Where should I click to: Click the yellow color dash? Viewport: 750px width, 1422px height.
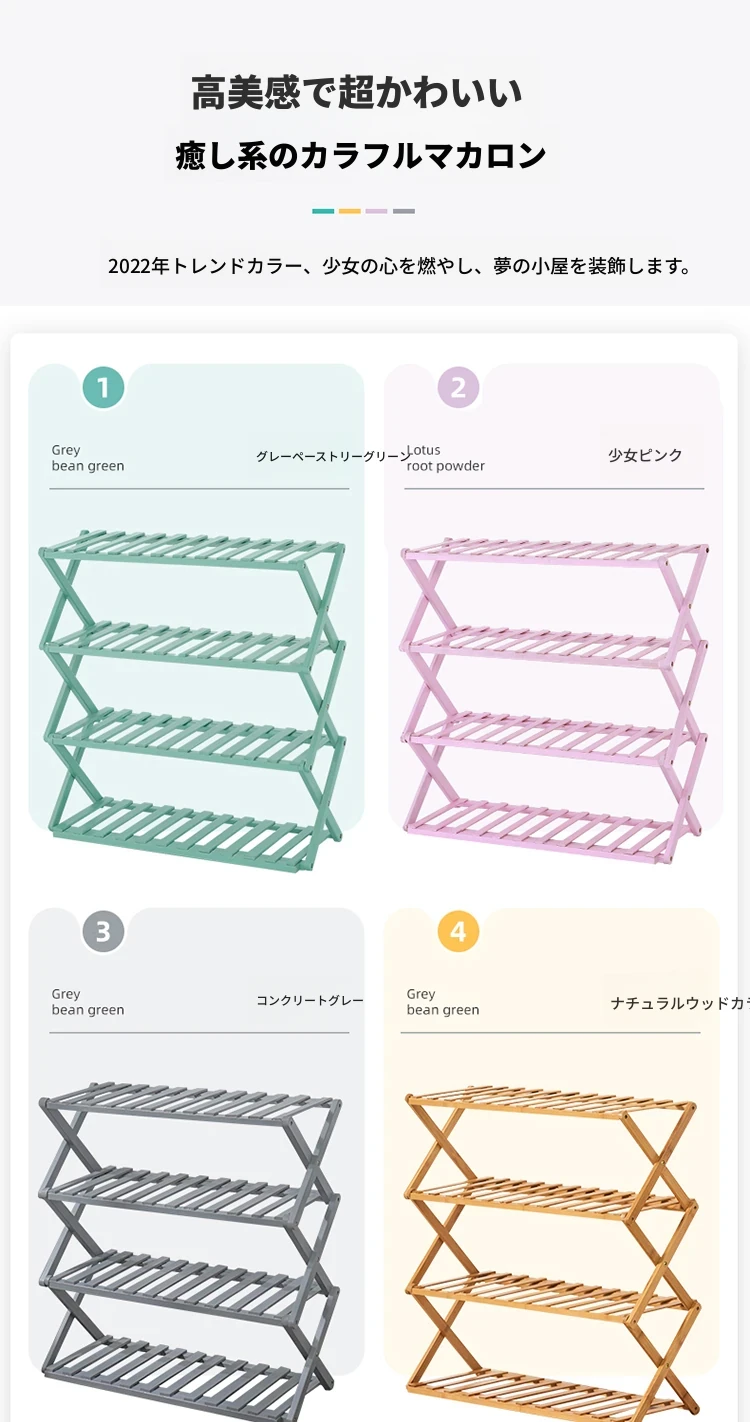tap(350, 211)
